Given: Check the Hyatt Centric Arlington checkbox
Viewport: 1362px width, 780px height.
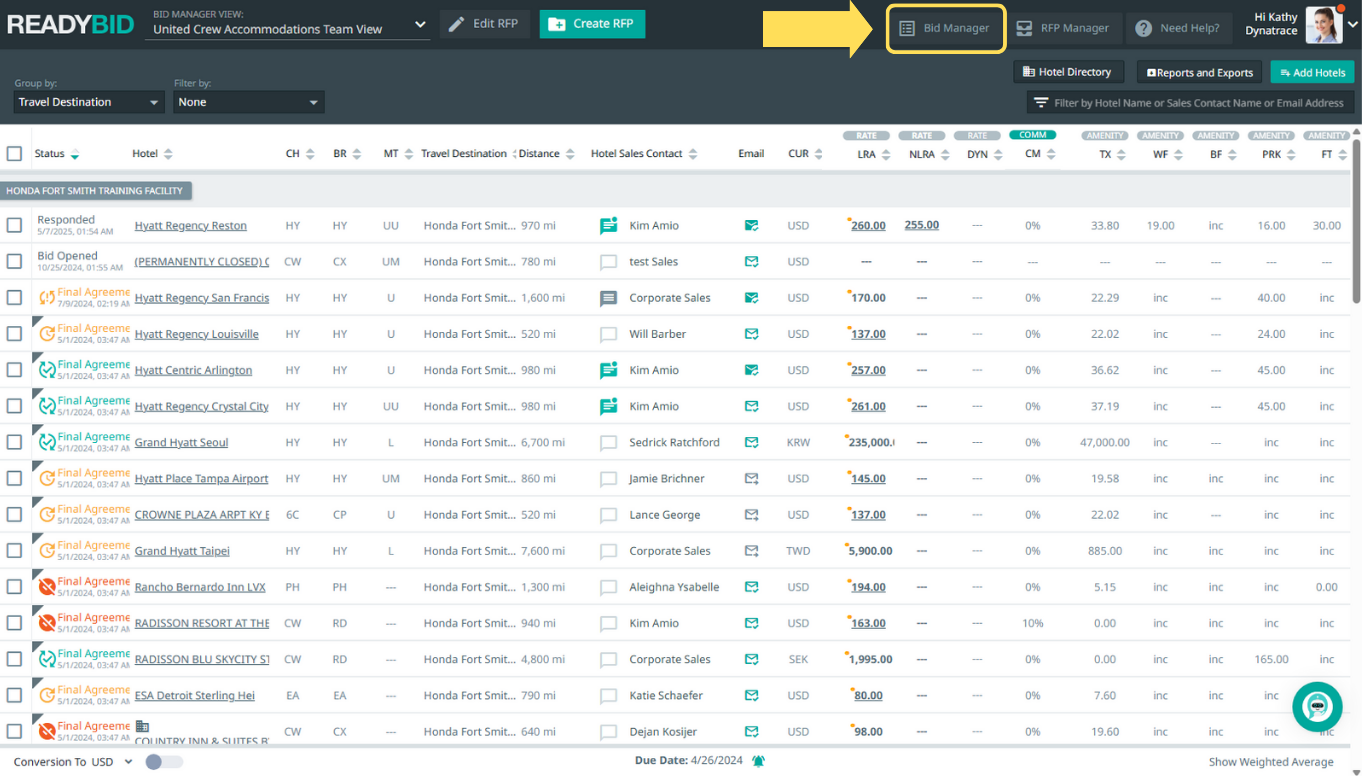Looking at the screenshot, I should pyautogui.click(x=14, y=370).
